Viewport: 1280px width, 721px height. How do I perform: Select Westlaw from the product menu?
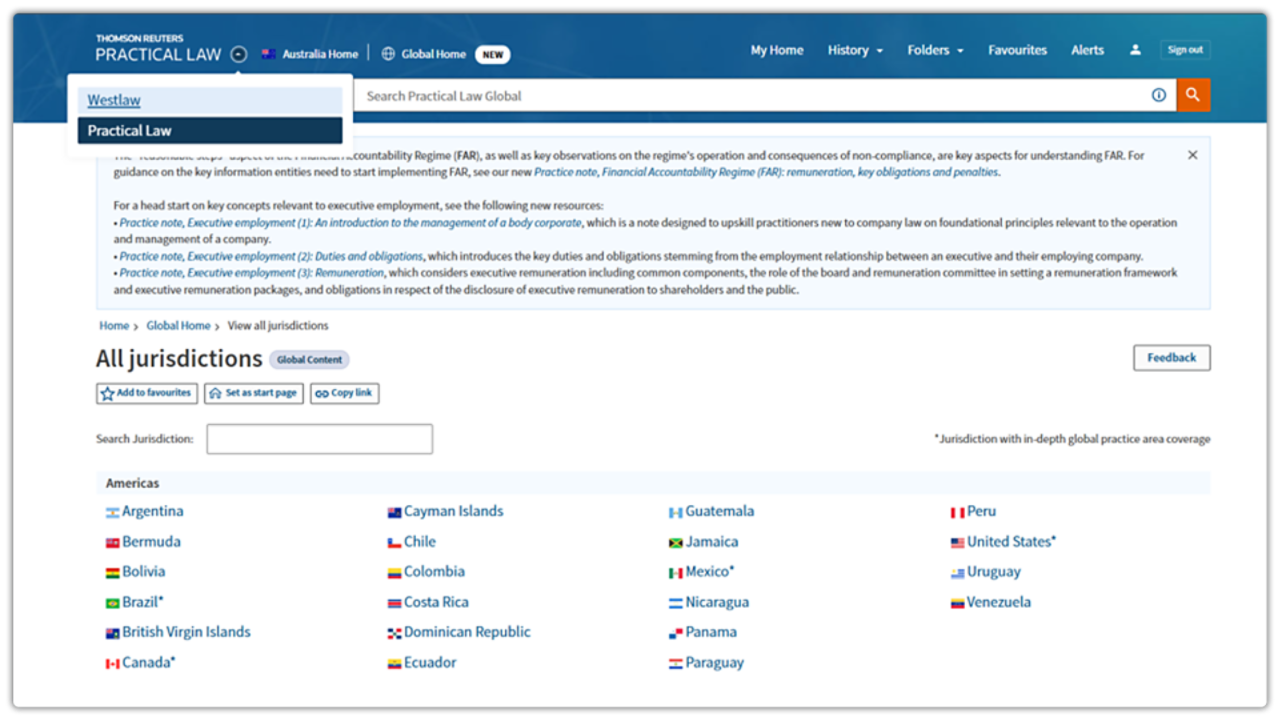tap(114, 100)
